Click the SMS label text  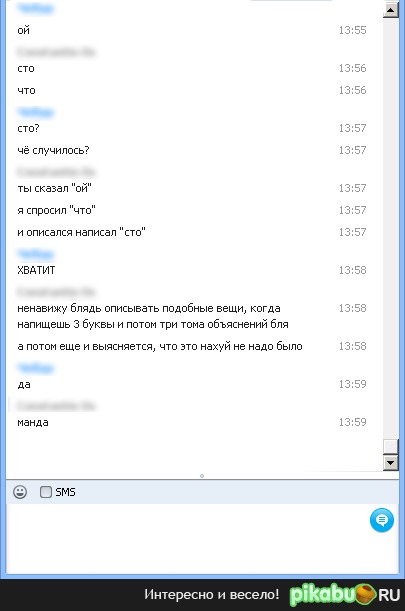65,492
